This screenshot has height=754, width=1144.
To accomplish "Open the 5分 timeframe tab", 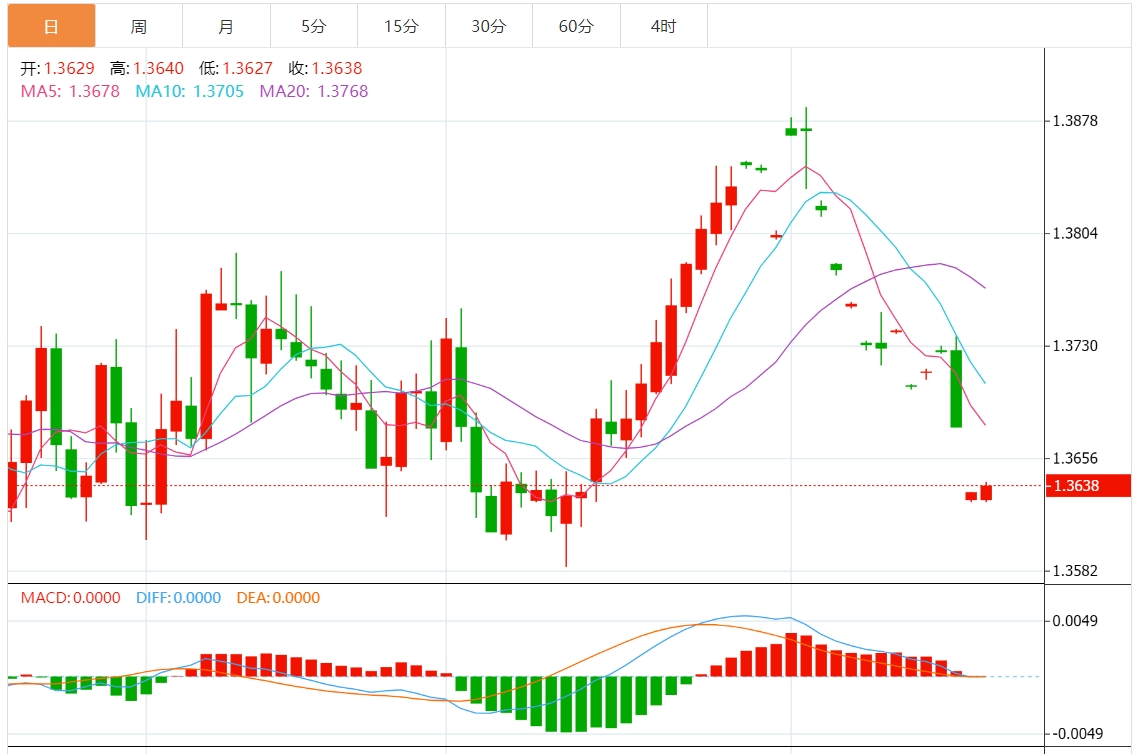I will click(x=314, y=26).
